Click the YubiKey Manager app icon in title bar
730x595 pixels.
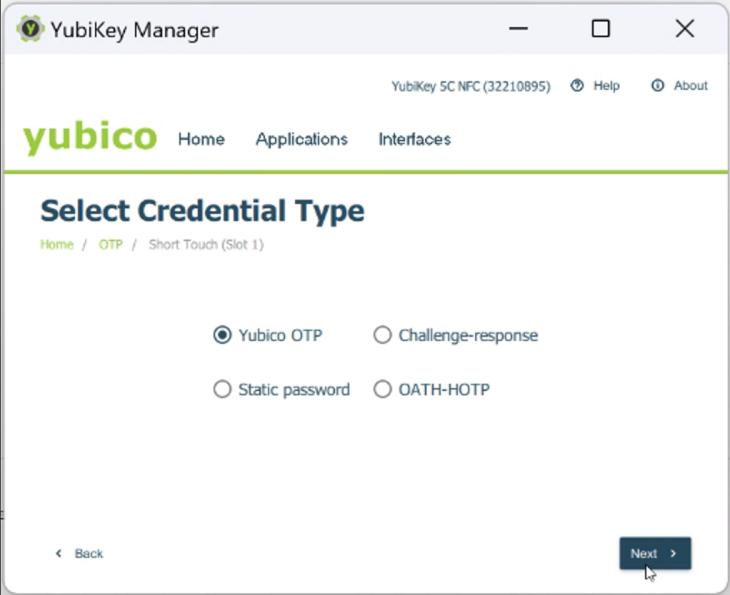[x=31, y=29]
